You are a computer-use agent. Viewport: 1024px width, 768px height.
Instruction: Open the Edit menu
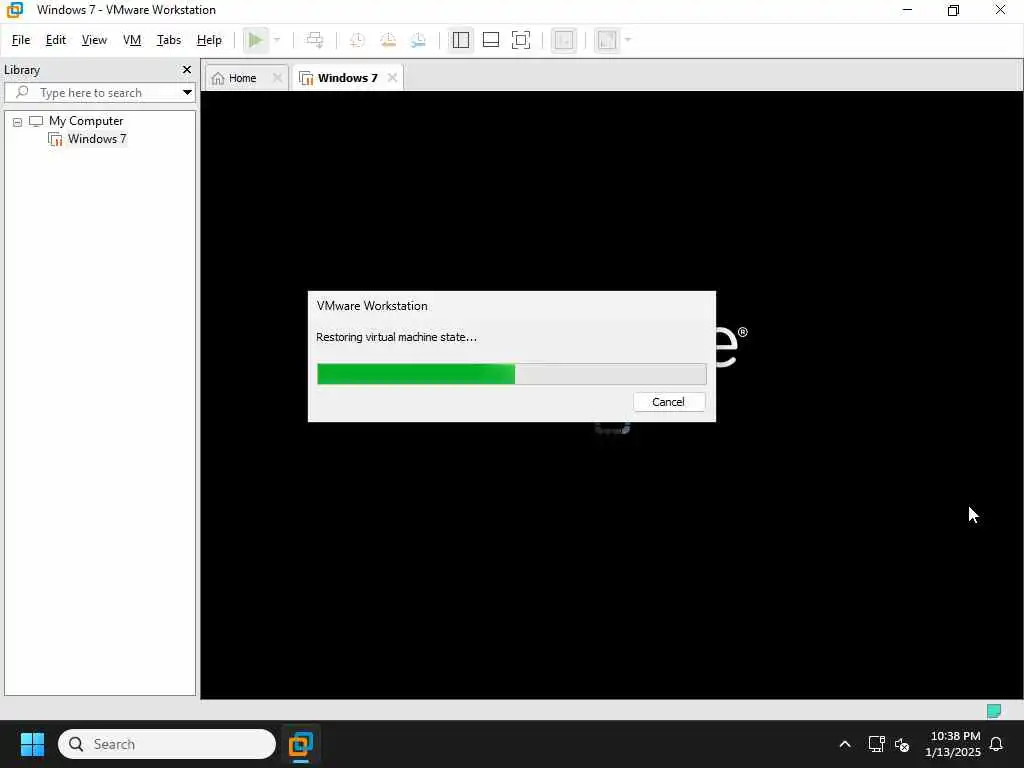[56, 40]
